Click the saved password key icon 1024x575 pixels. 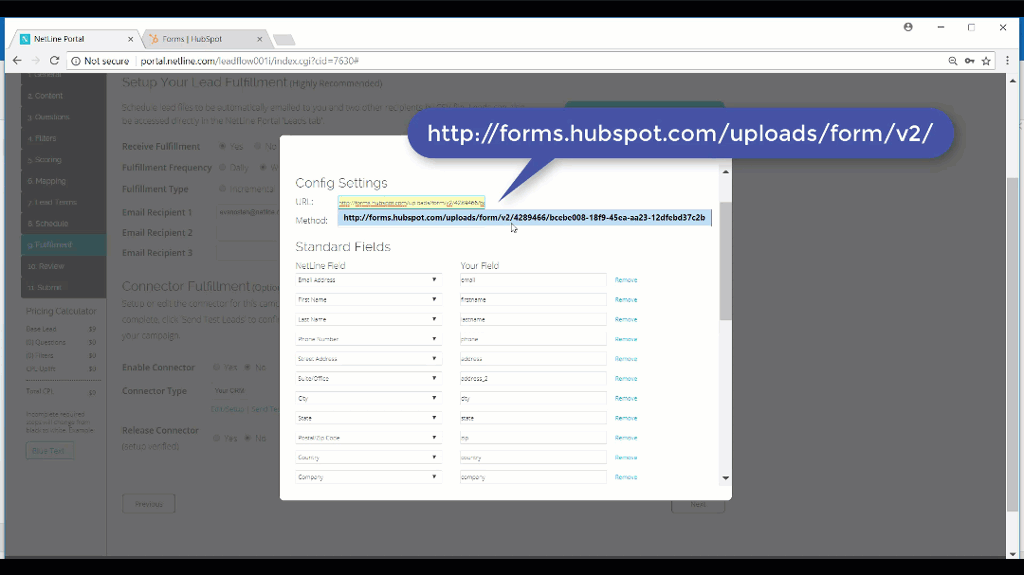pos(970,61)
